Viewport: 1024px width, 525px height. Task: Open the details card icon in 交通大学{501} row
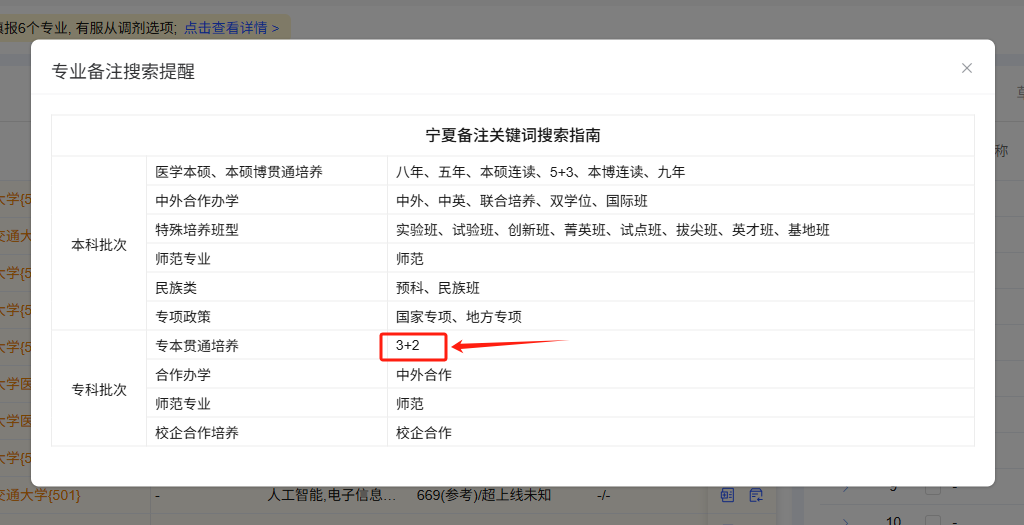tap(727, 495)
